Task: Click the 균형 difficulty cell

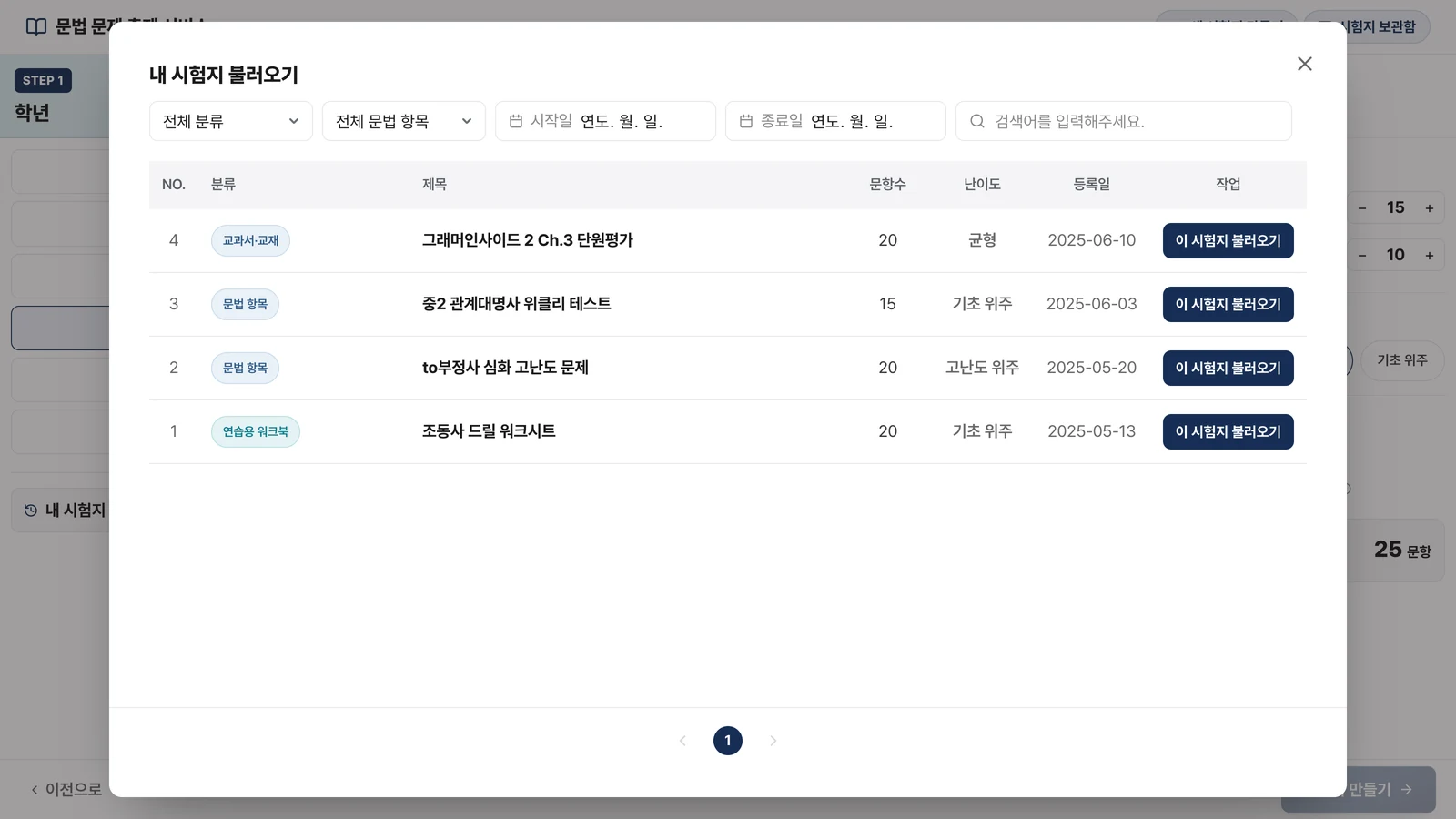Action: tap(983, 240)
